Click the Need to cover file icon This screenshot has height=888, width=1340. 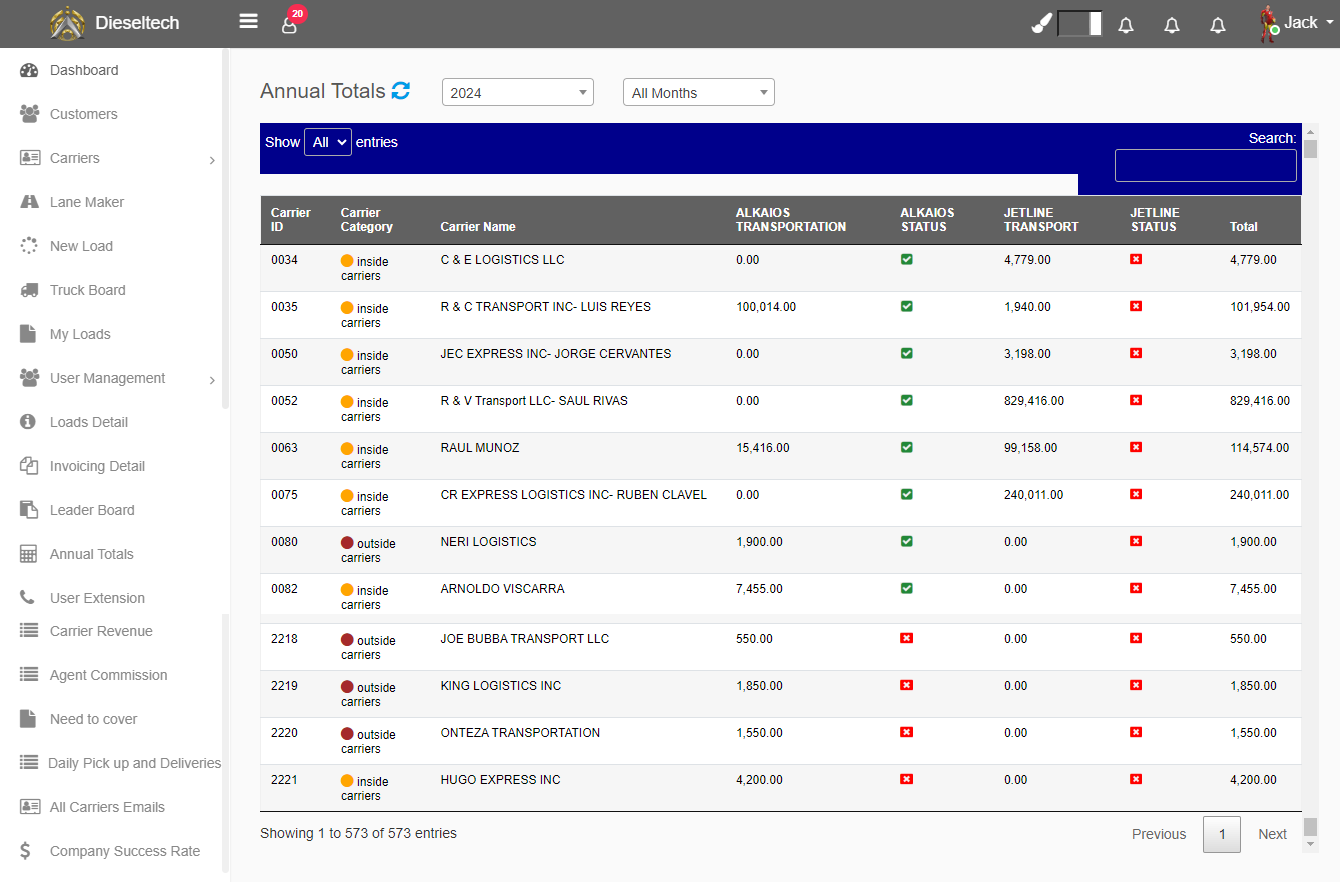[x=29, y=719]
